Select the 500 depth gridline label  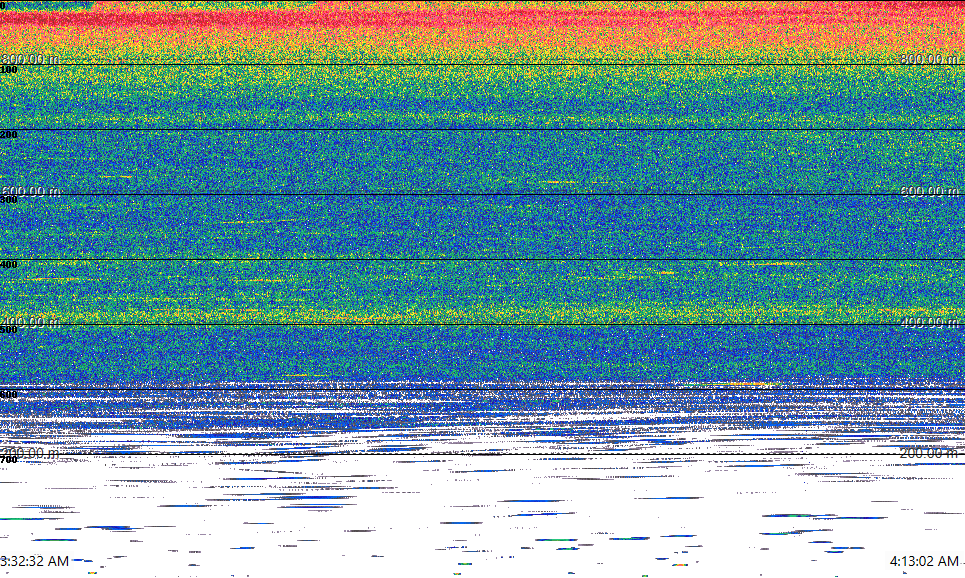9,330
